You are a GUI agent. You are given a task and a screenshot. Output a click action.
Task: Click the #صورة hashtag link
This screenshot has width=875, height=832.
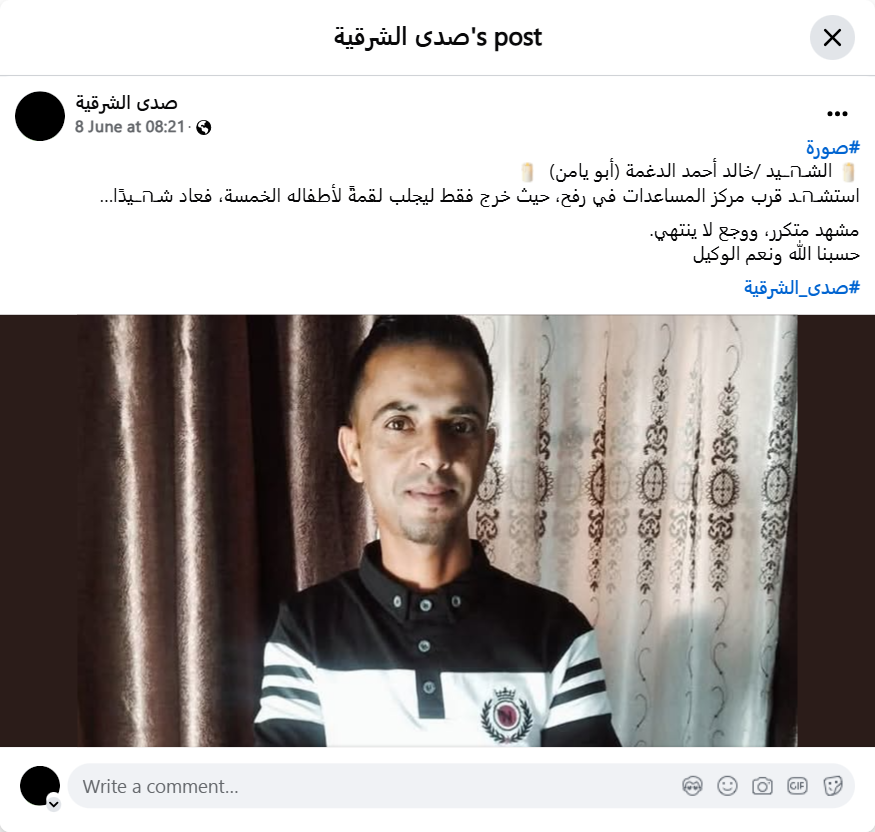point(832,148)
